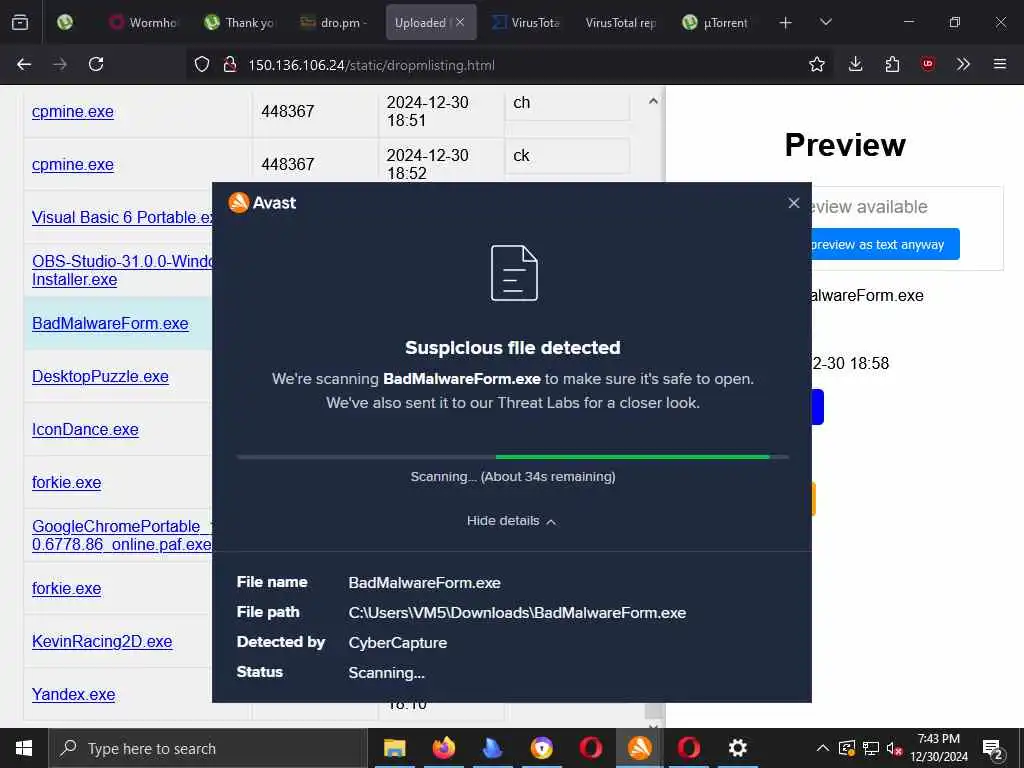Open Avast Secure Browser taskbar icon
Screen dimensions: 1024x768
[541, 748]
